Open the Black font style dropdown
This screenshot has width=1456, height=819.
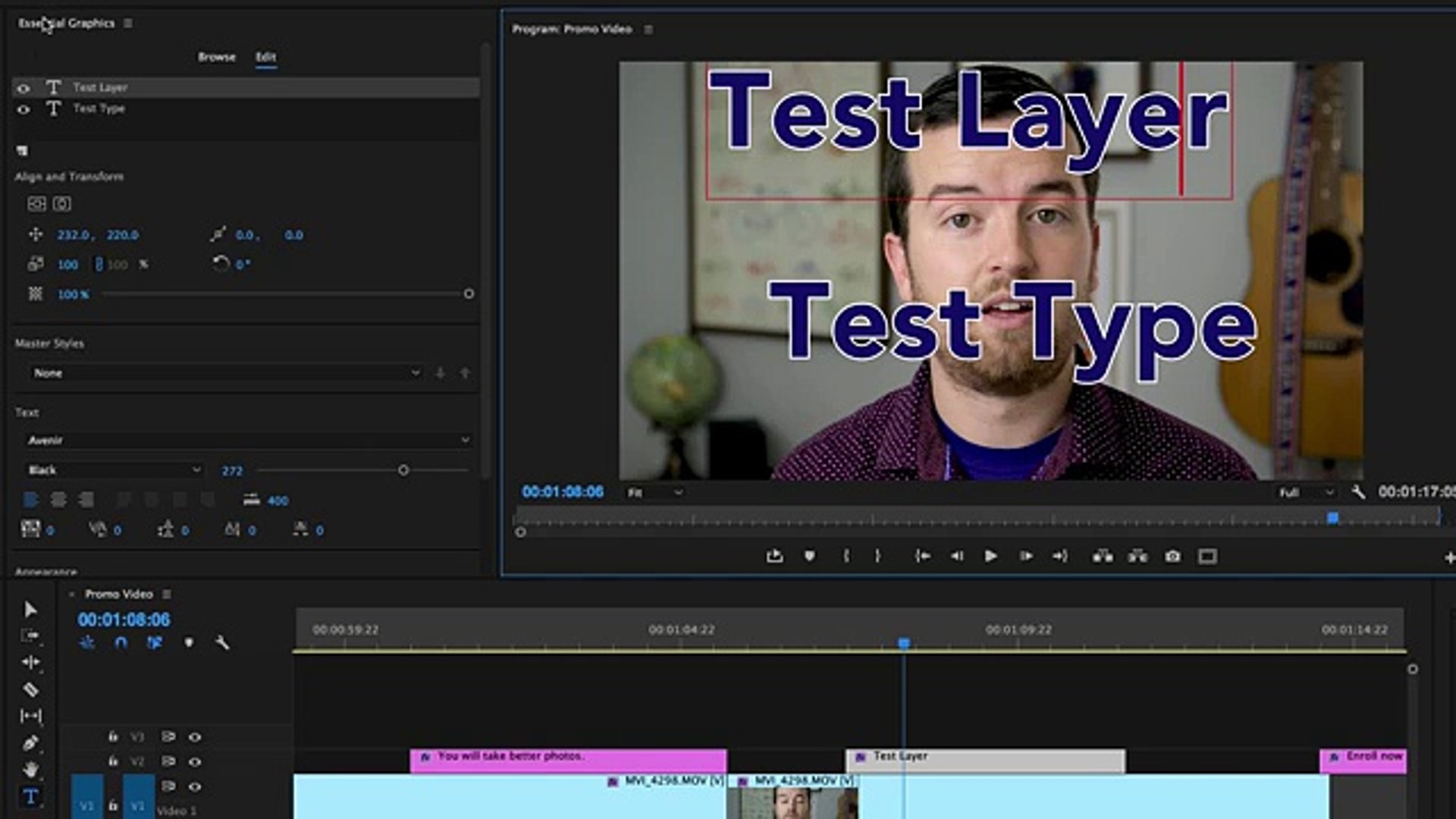pos(114,470)
